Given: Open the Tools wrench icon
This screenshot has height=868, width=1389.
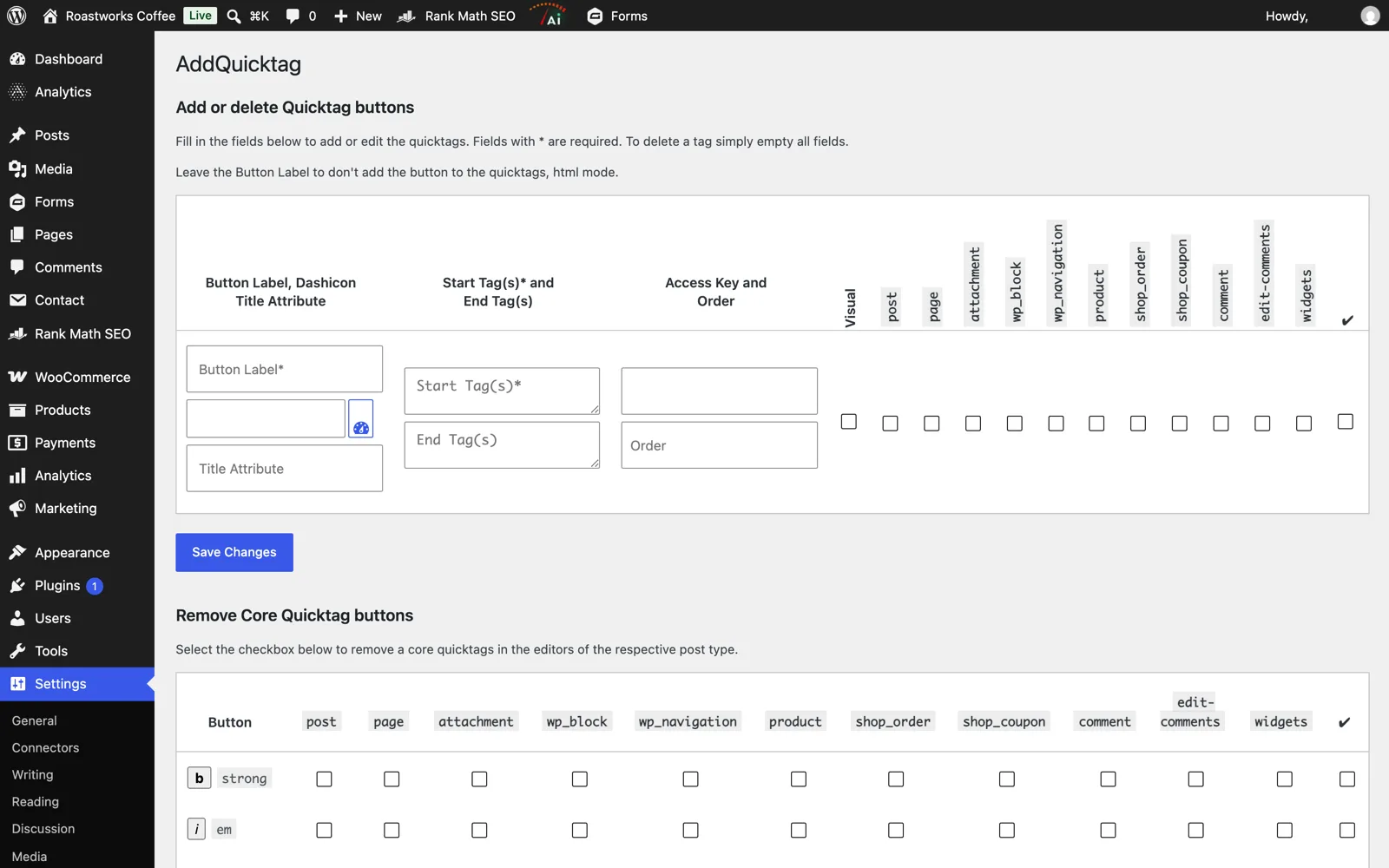Looking at the screenshot, I should pos(17,651).
